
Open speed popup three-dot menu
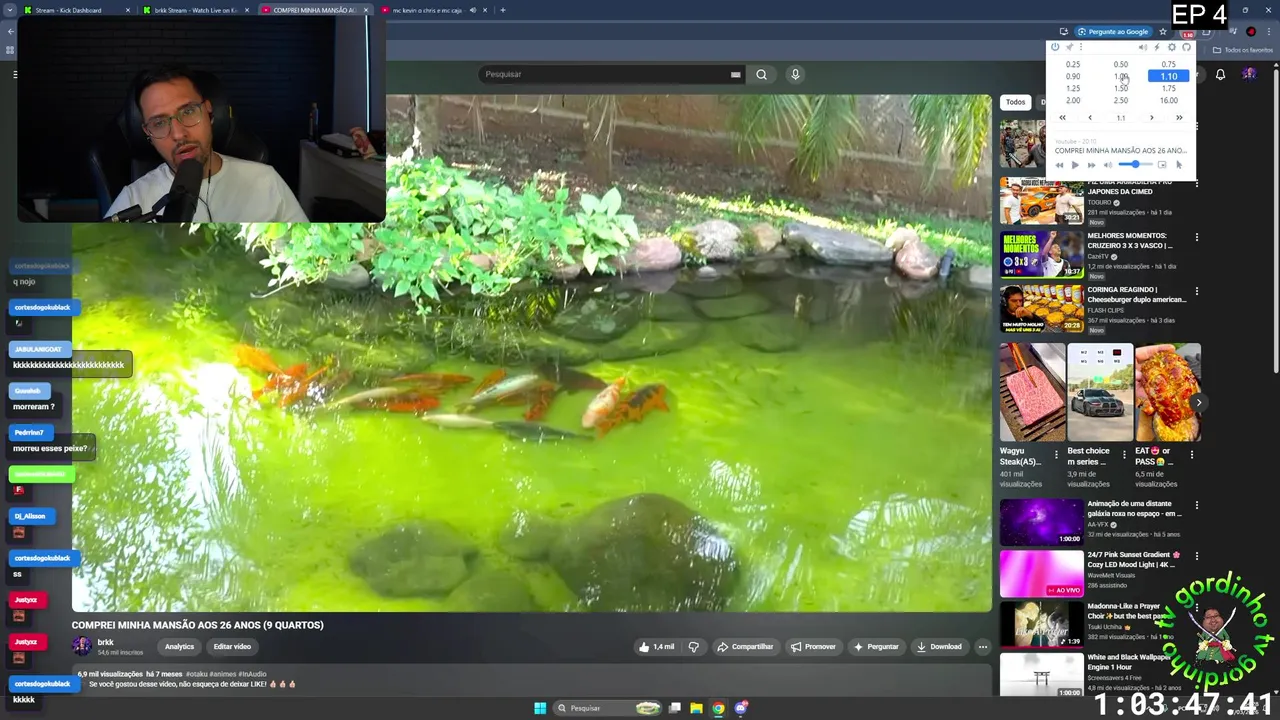click(1080, 47)
